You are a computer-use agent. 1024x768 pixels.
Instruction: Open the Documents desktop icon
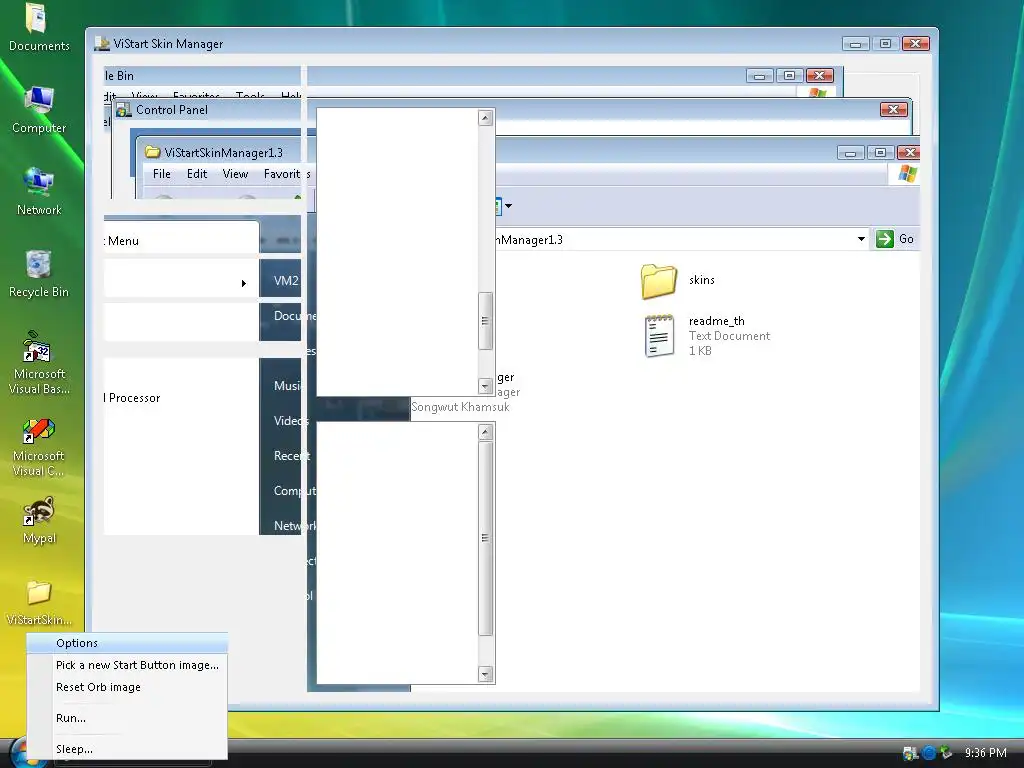39,27
